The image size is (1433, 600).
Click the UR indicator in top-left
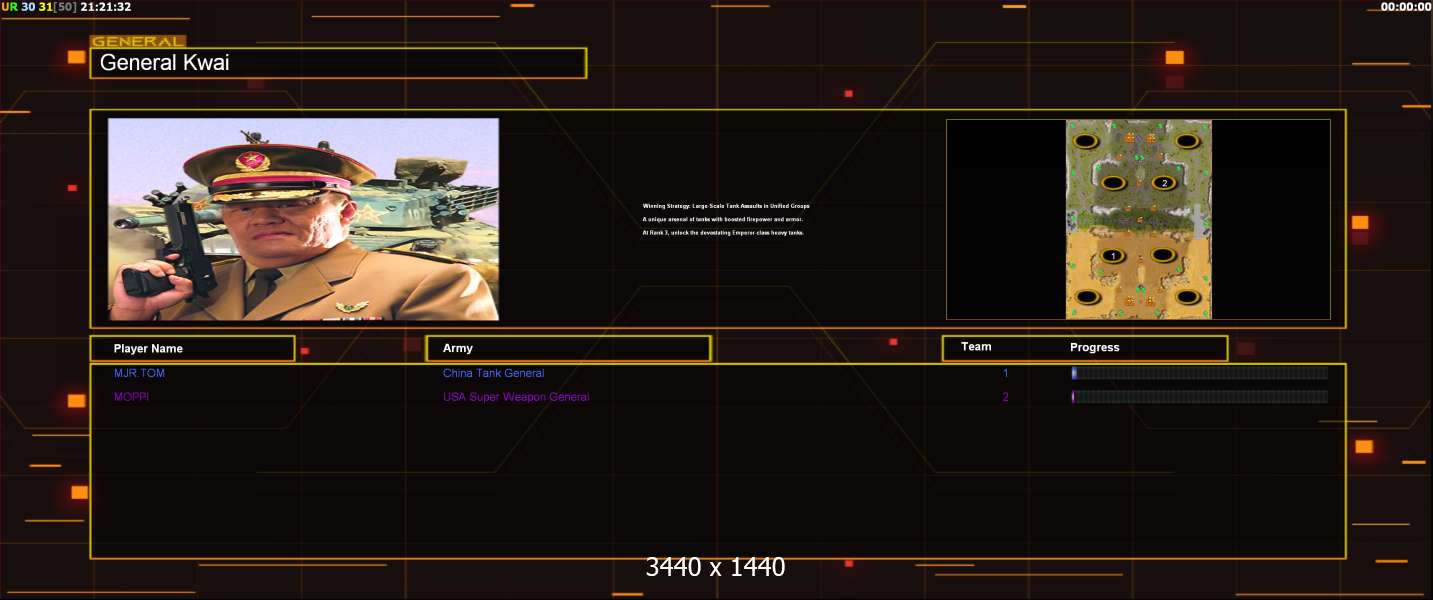coord(9,7)
